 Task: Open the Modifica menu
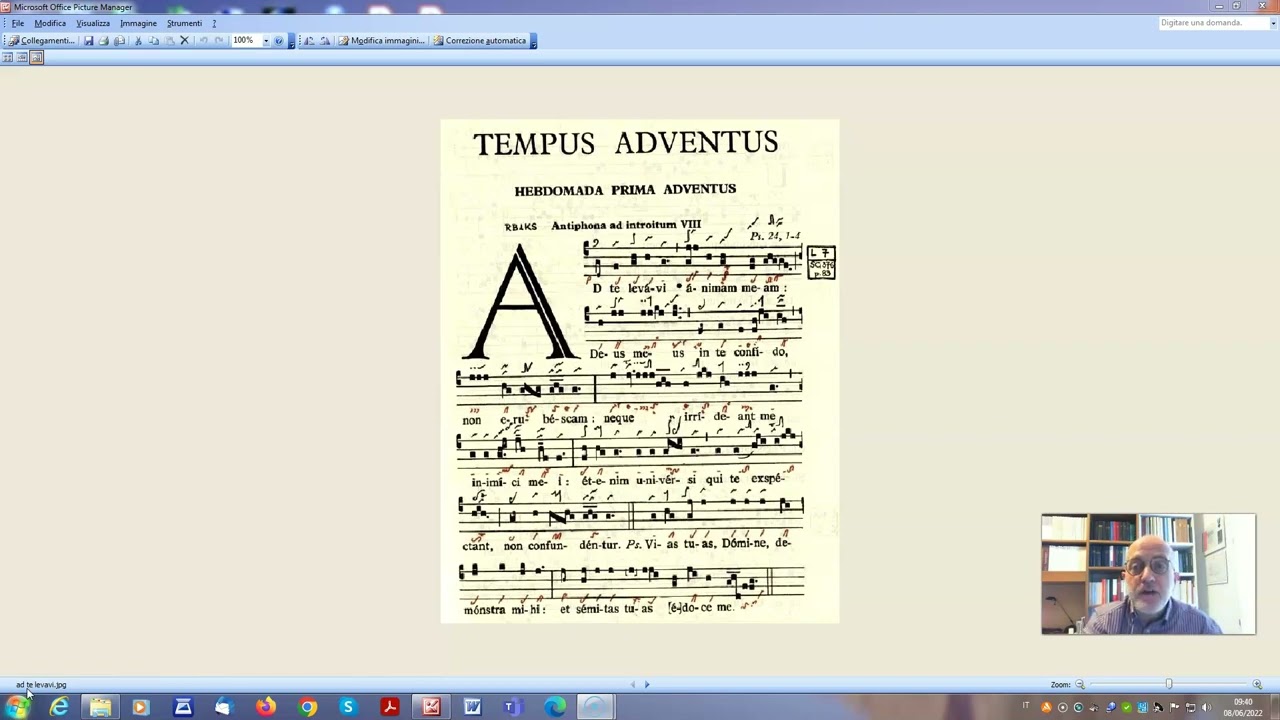tap(50, 23)
